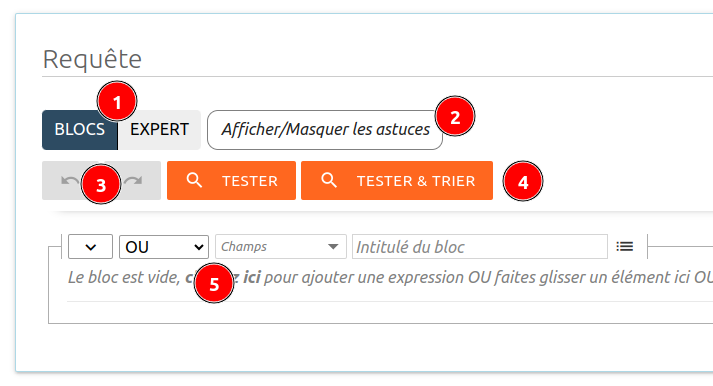713x386 pixels.
Task: Toggle Afficher/Masquer les astuces
Action: coord(325,130)
